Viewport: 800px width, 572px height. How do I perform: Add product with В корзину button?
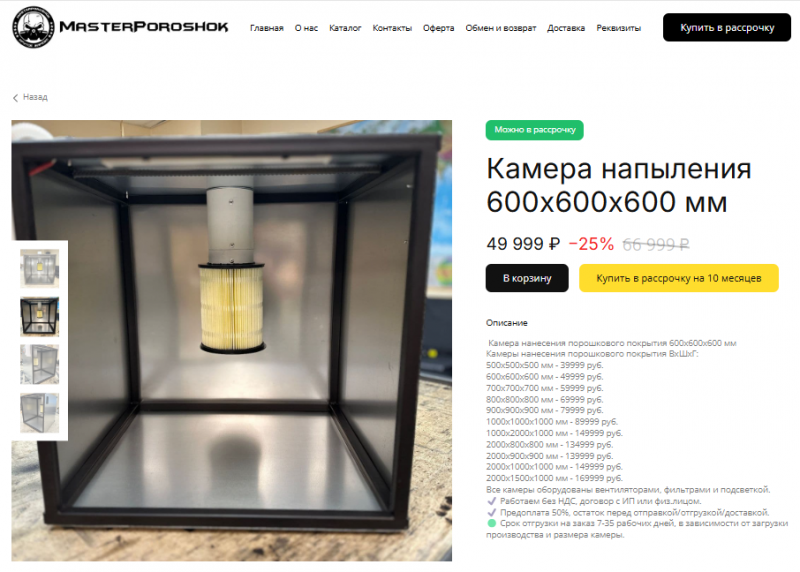[x=527, y=278]
